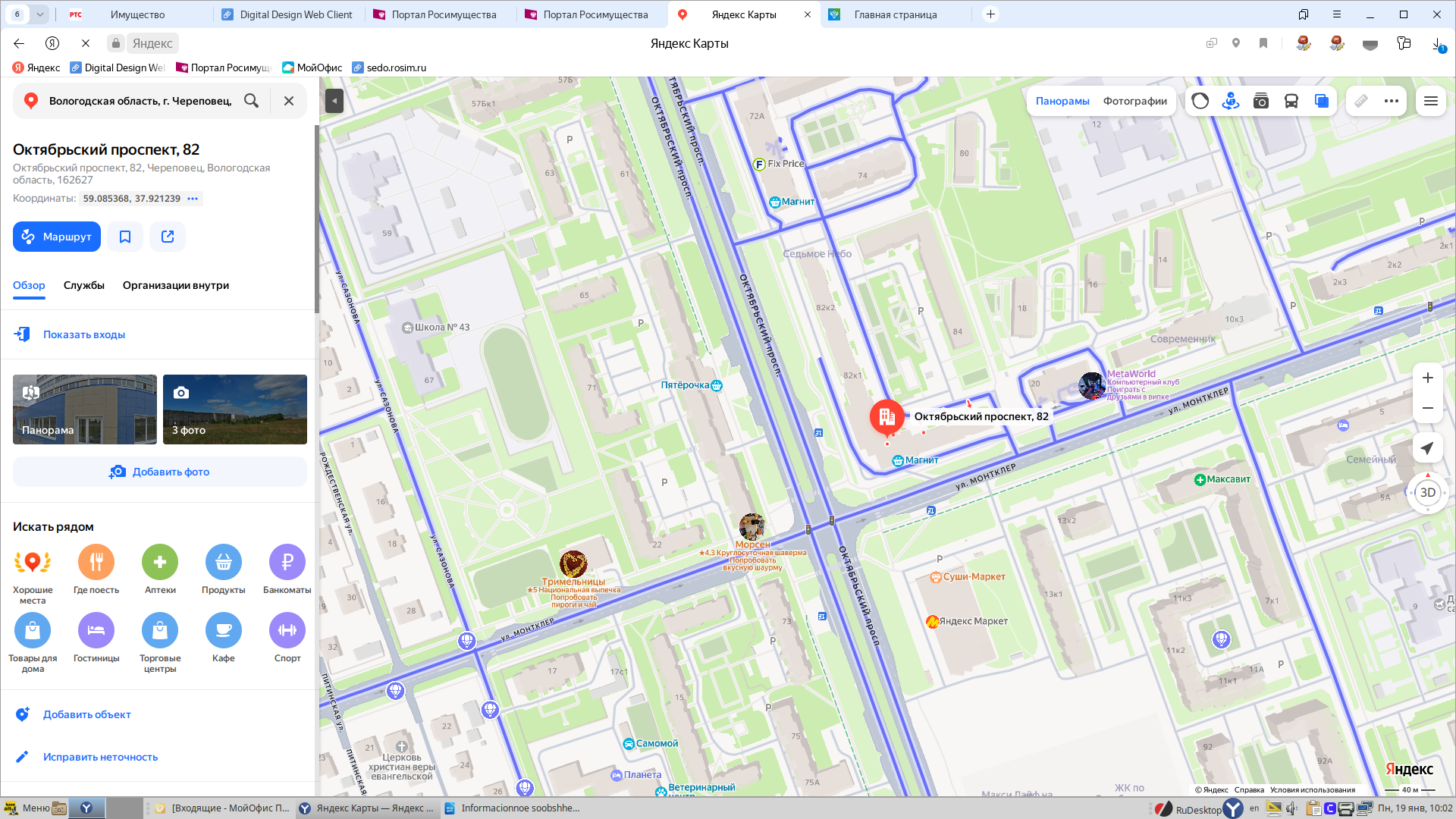Select the ruler measurement tool
Screen dimensions: 1456x819
click(1361, 101)
